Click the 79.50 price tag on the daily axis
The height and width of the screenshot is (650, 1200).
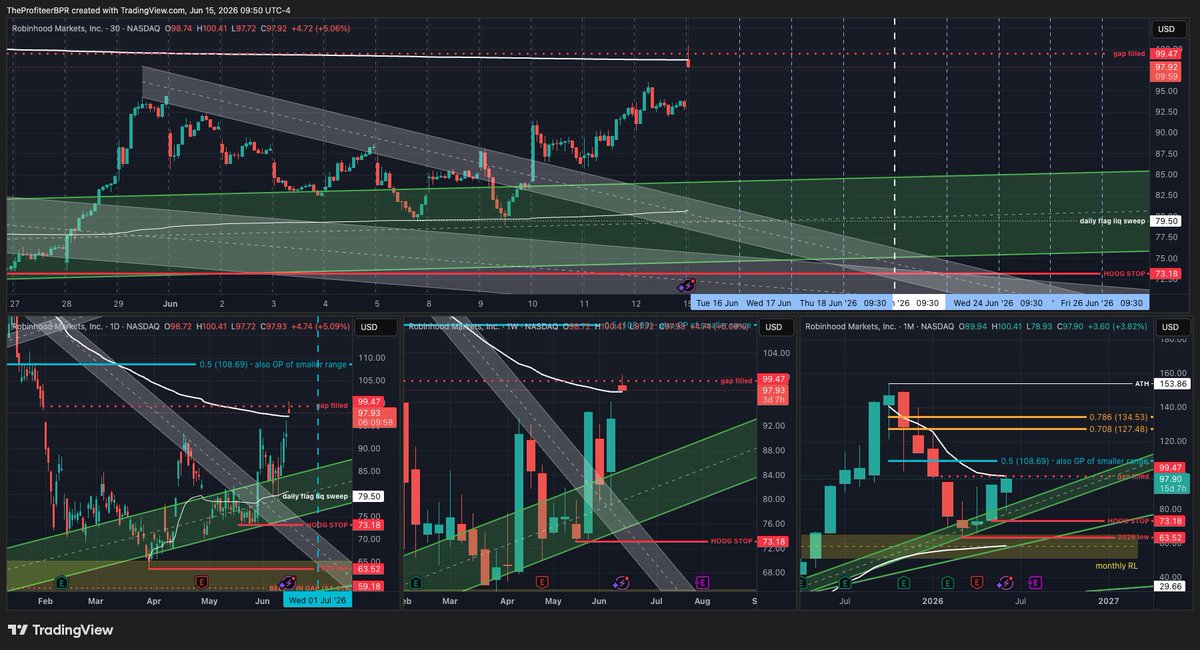click(x=369, y=496)
